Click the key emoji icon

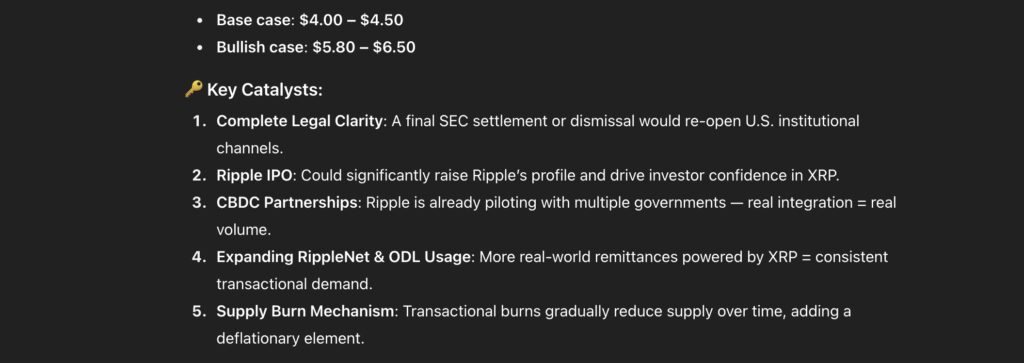click(x=193, y=89)
